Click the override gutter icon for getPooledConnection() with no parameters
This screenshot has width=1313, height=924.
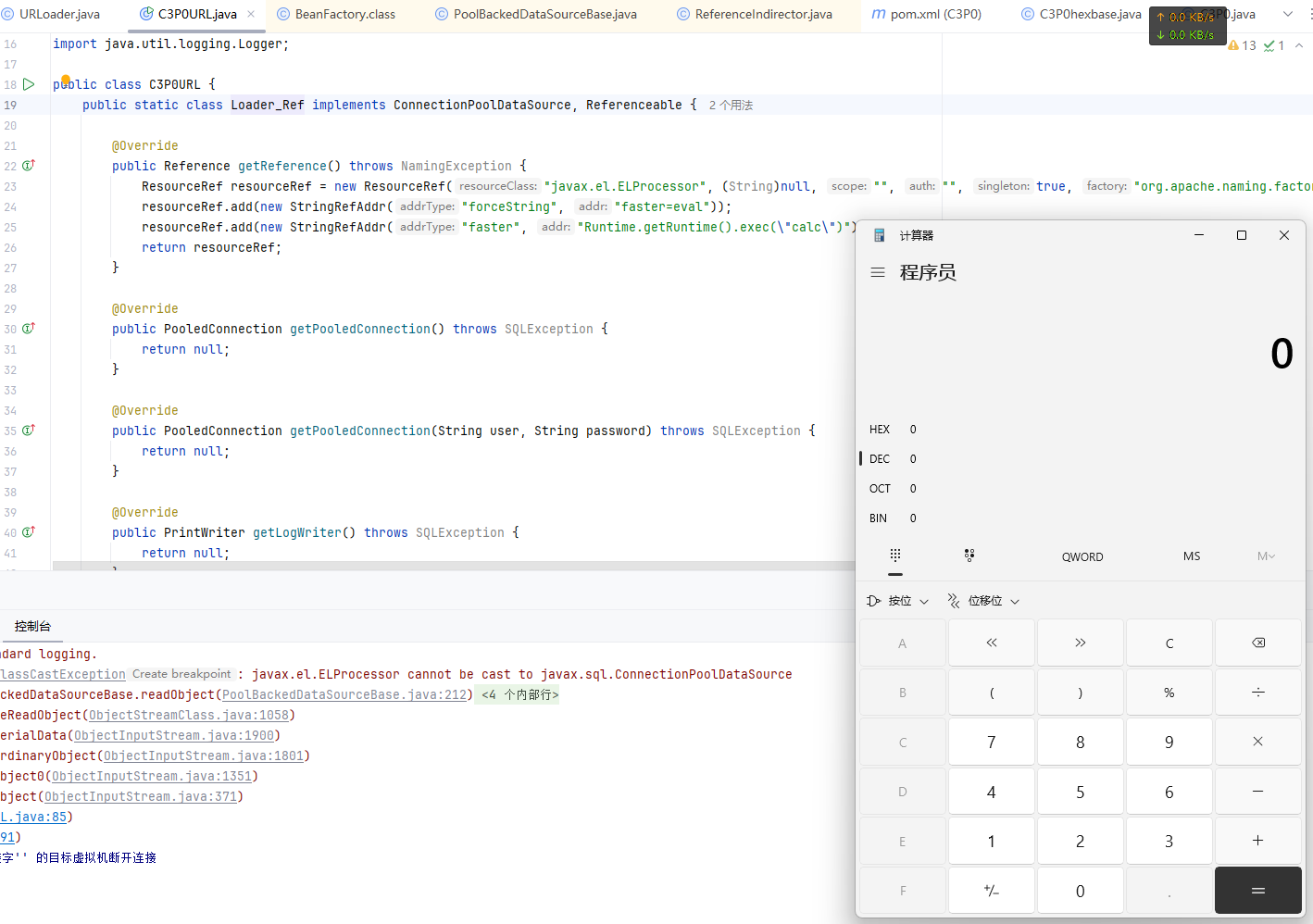pyautogui.click(x=29, y=329)
